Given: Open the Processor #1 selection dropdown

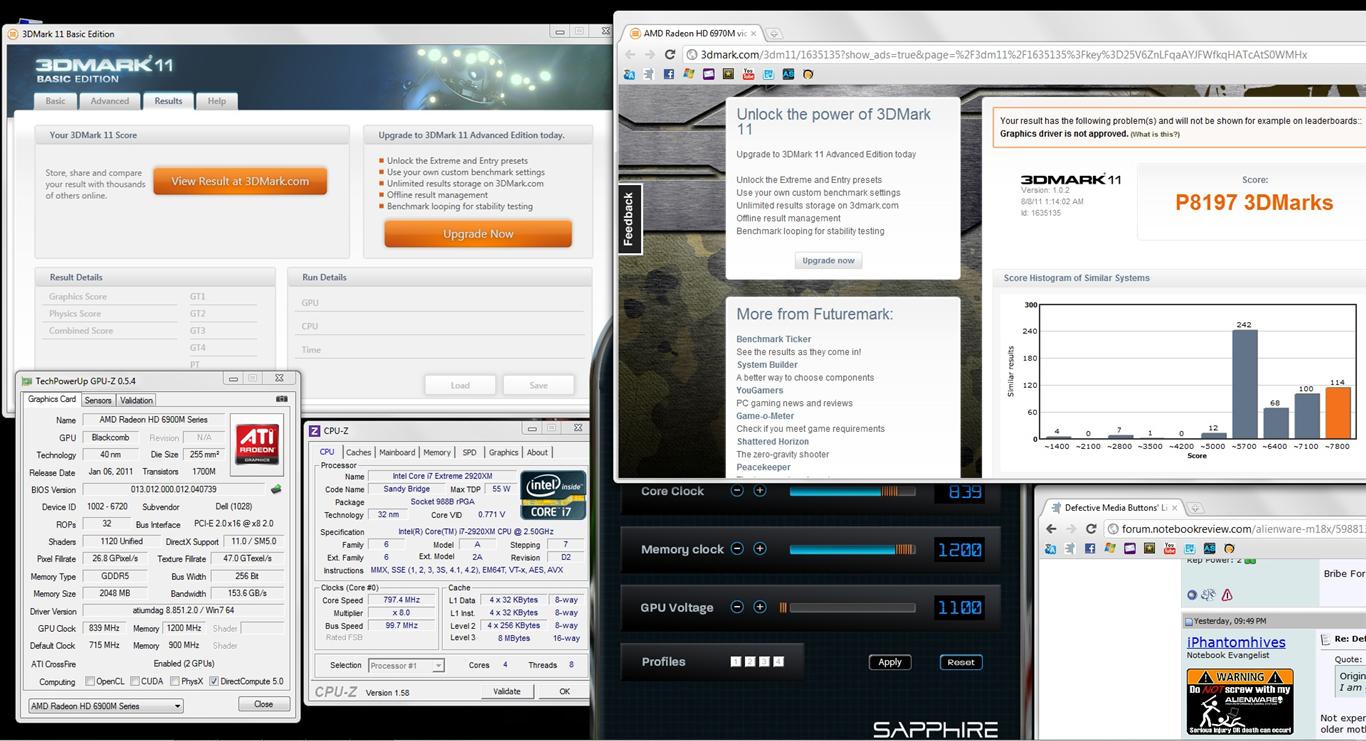Looking at the screenshot, I should click(406, 665).
